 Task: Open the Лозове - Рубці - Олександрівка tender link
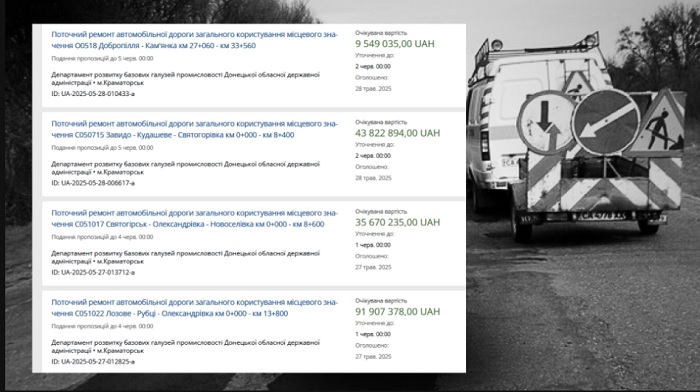(x=194, y=308)
